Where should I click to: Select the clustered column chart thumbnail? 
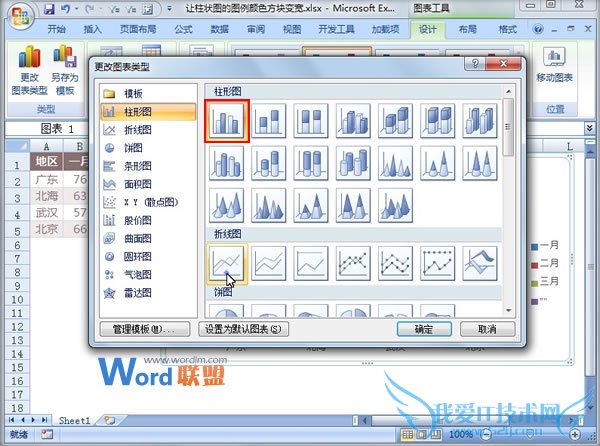[227, 120]
